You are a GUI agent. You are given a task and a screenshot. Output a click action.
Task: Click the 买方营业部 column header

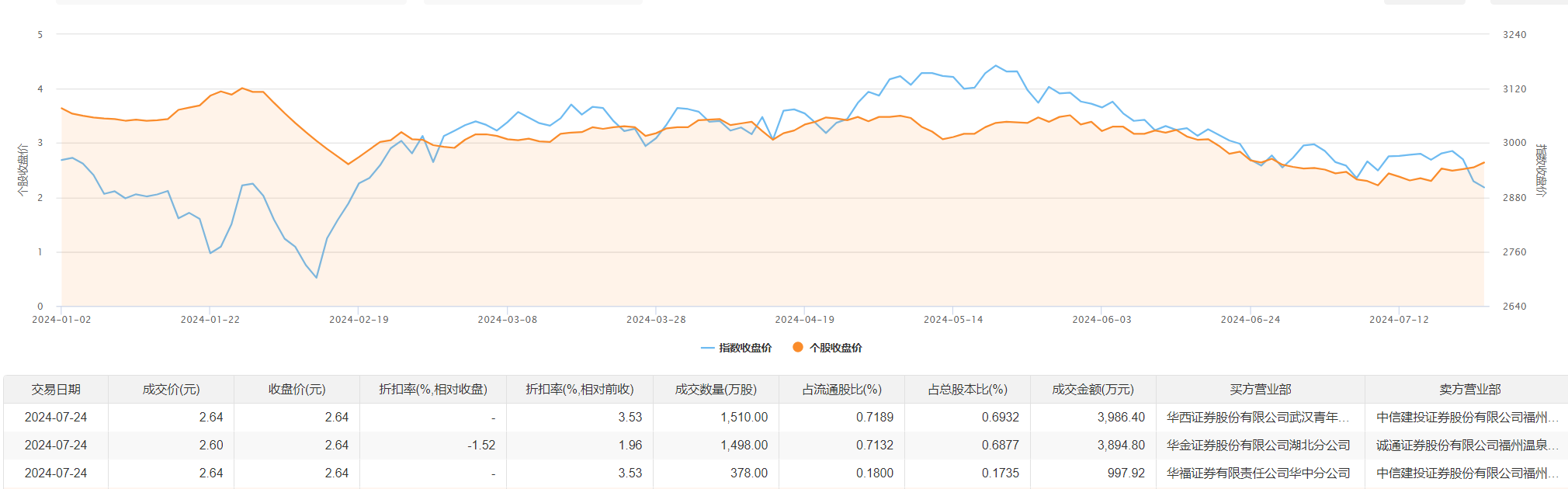coord(1260,390)
